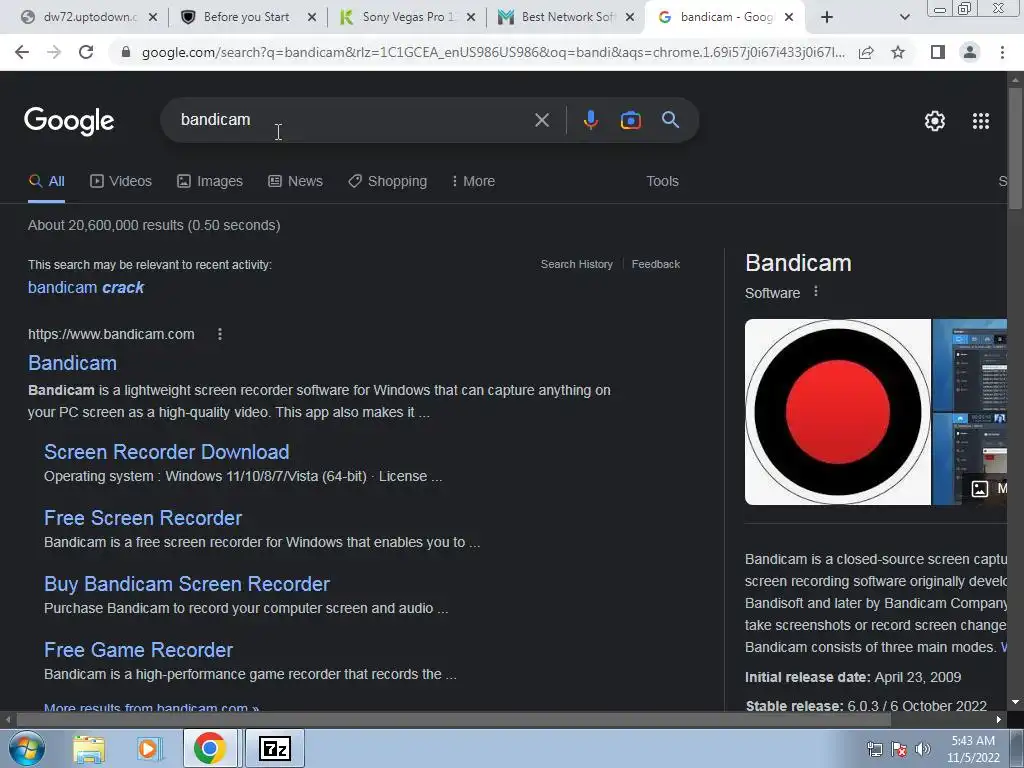This screenshot has width=1024, height=768.
Task: Click the Feedback link
Action: tap(656, 264)
